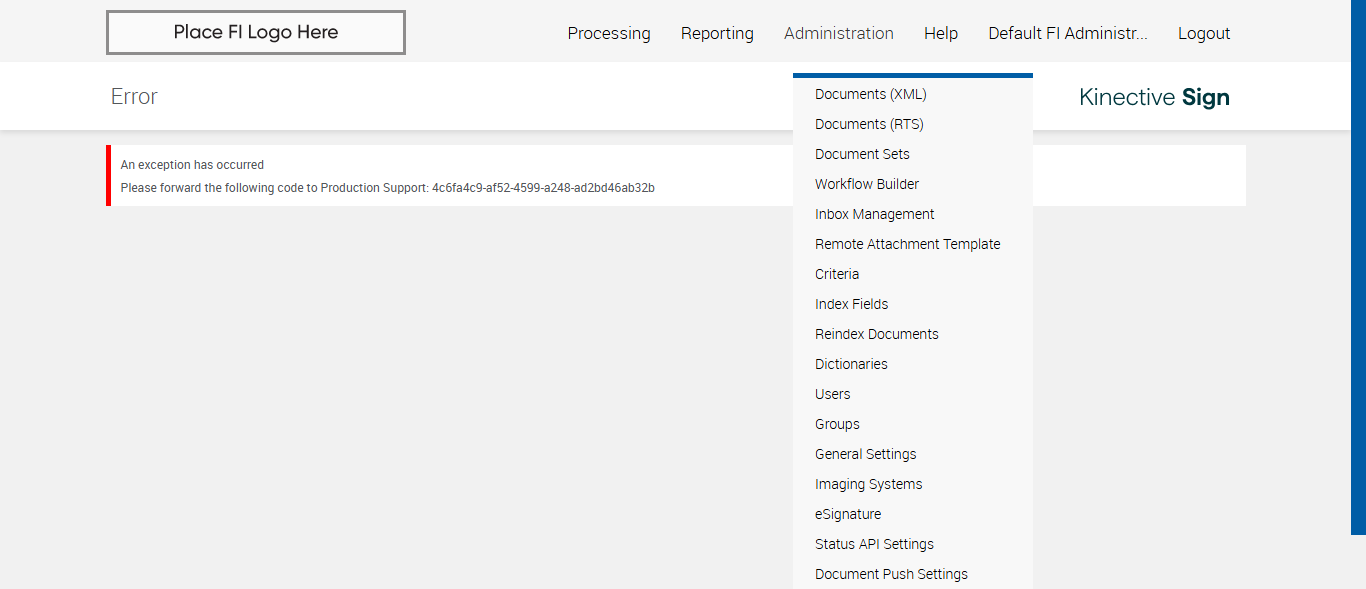1366x589 pixels.
Task: Open the Processing menu
Action: coord(608,33)
